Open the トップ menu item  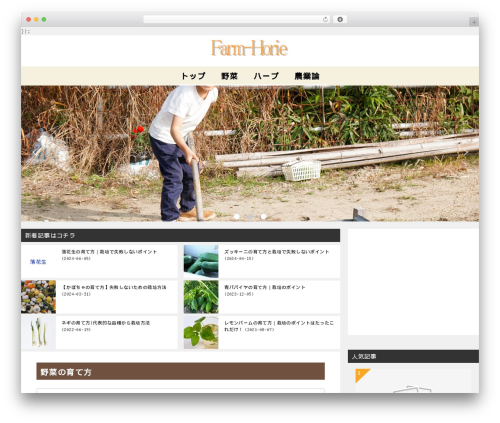point(193,76)
